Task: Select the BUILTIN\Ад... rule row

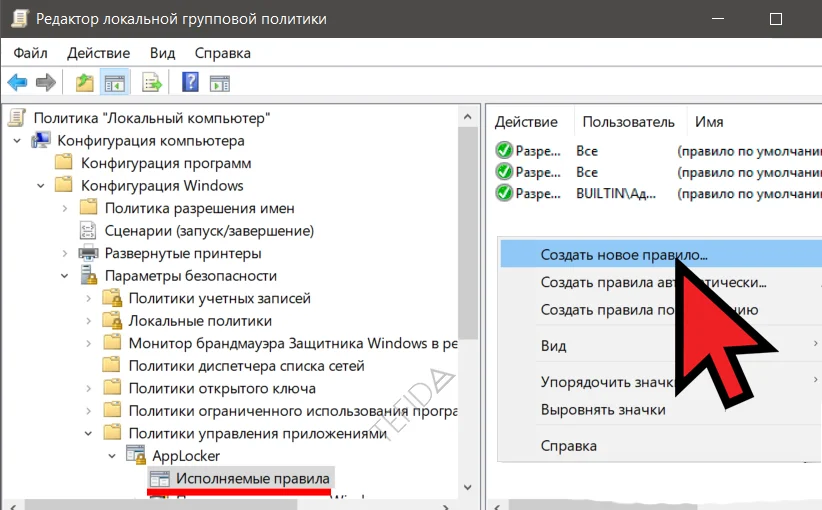Action: point(658,193)
